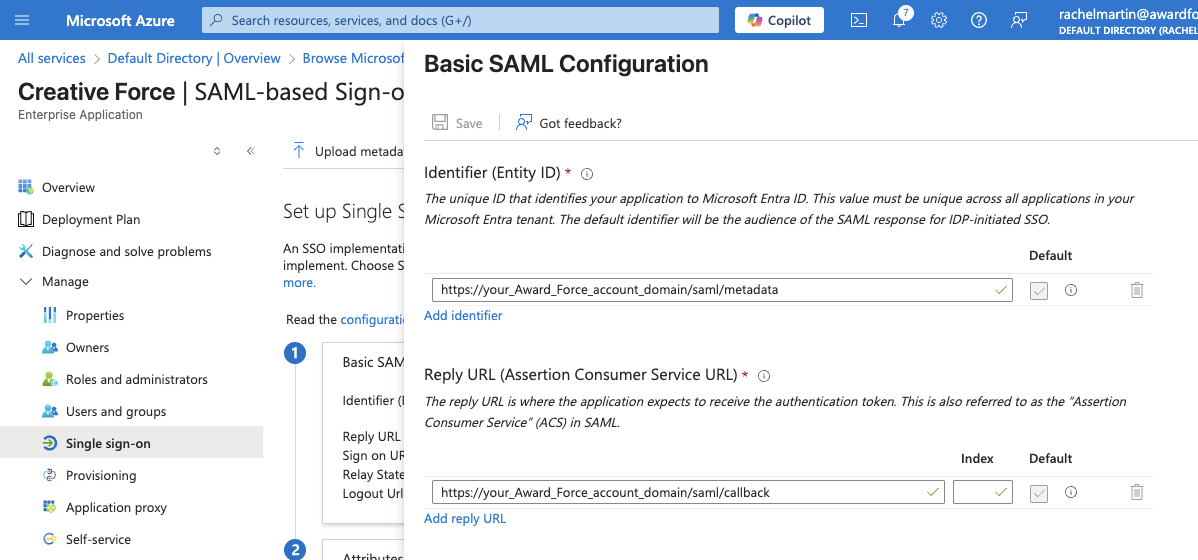Click the Microsoft Azure home logo
This screenshot has height=560, width=1198.
[120, 21]
